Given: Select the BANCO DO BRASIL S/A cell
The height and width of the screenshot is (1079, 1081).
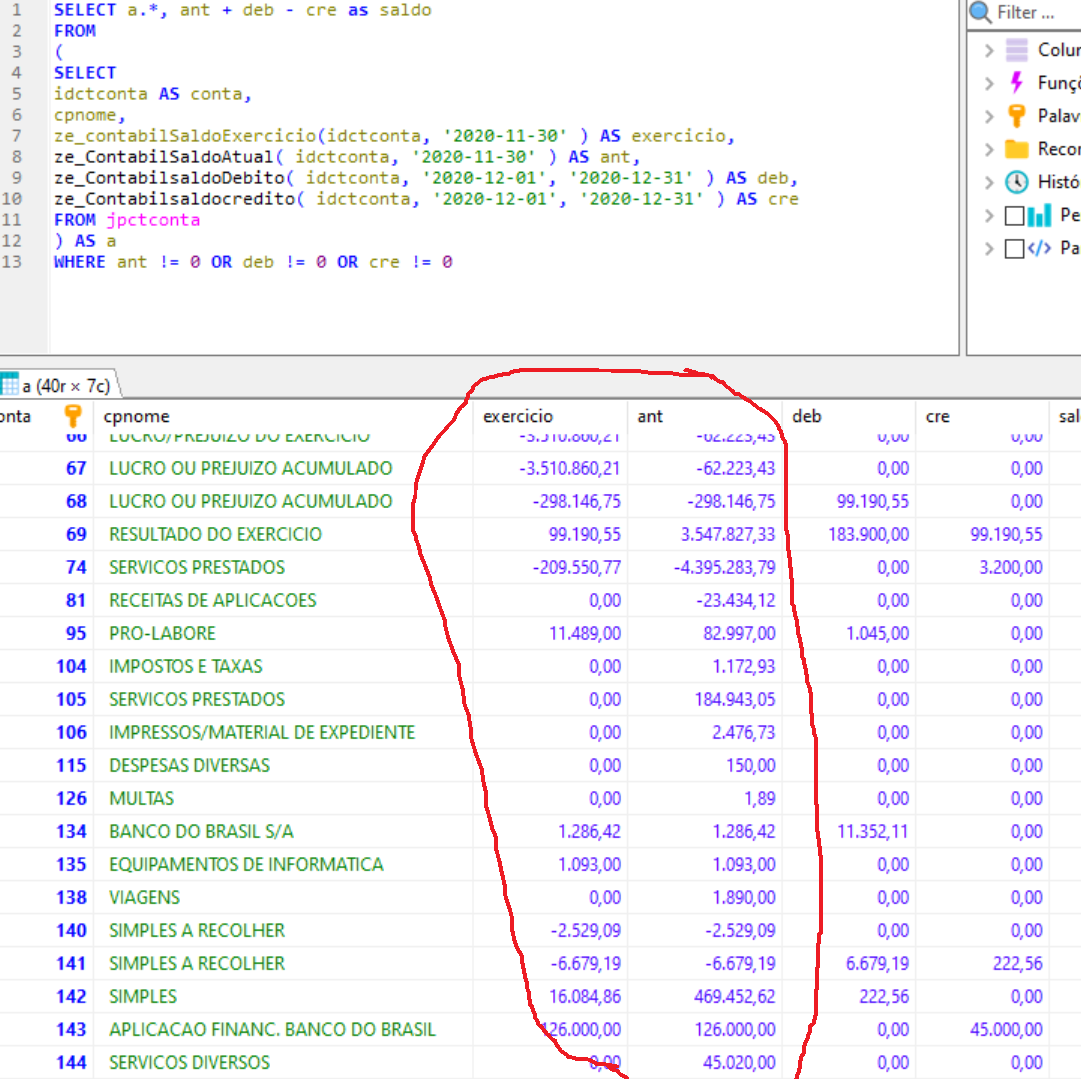Looking at the screenshot, I should pos(201,832).
